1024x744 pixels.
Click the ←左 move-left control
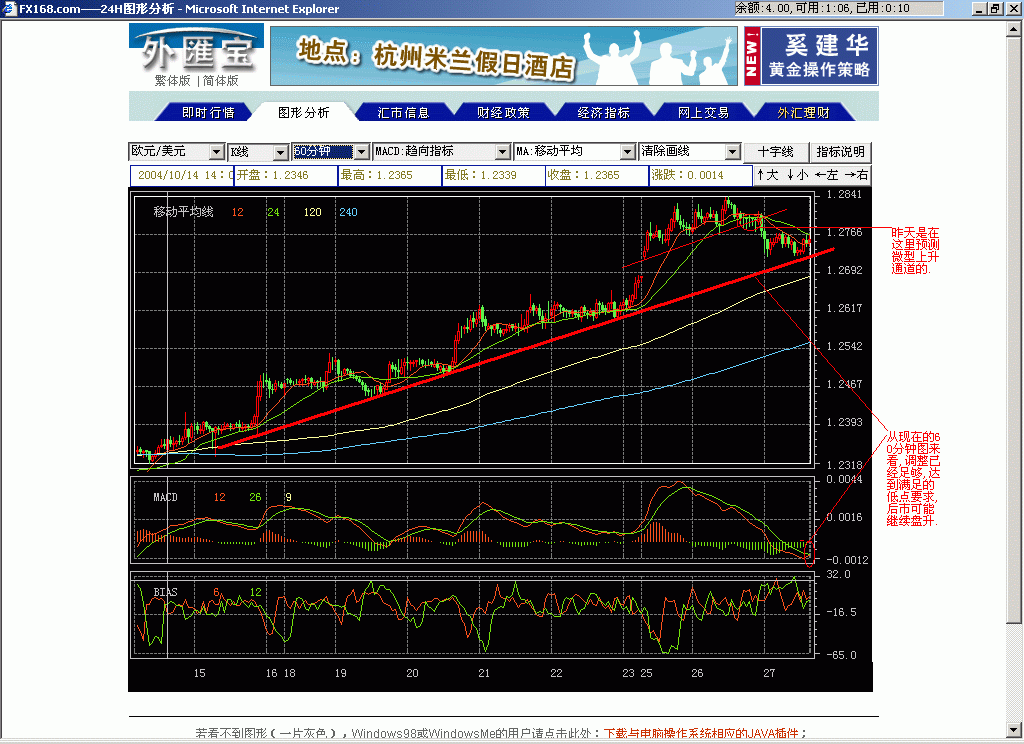[x=826, y=174]
